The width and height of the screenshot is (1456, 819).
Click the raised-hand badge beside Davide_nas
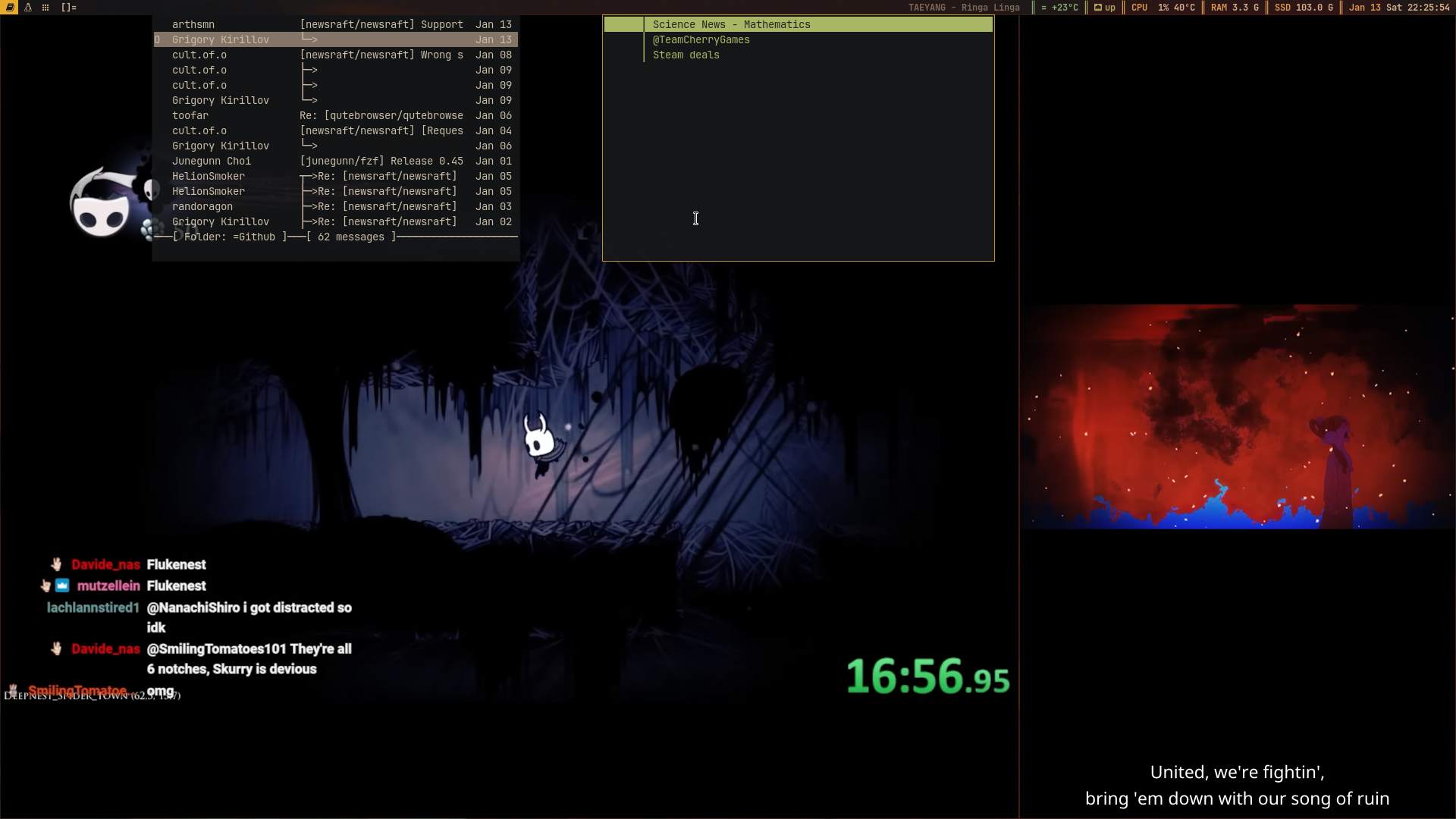[56, 564]
